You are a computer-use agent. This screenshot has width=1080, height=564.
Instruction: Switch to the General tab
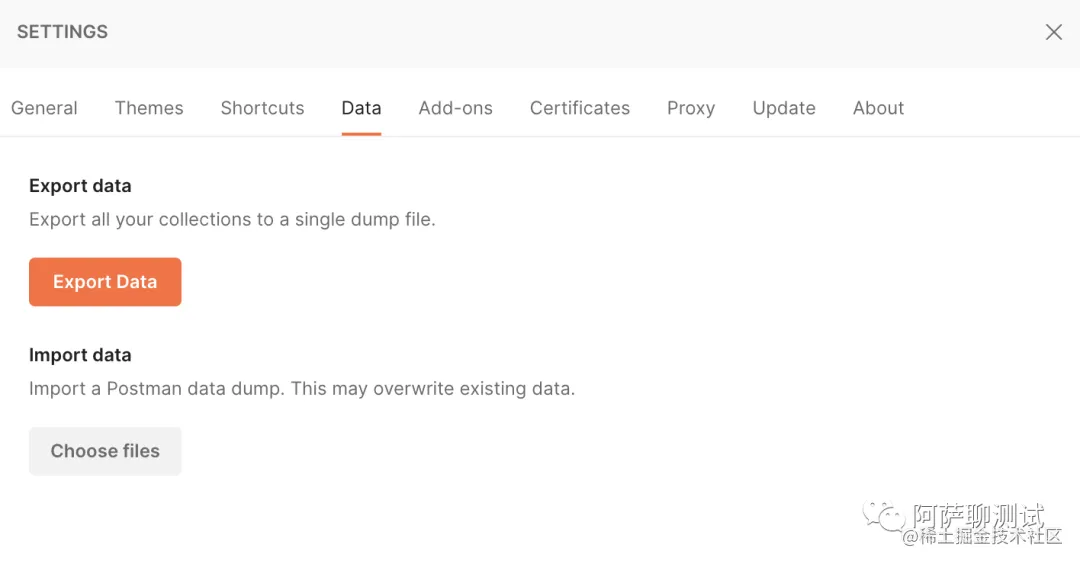(x=44, y=108)
